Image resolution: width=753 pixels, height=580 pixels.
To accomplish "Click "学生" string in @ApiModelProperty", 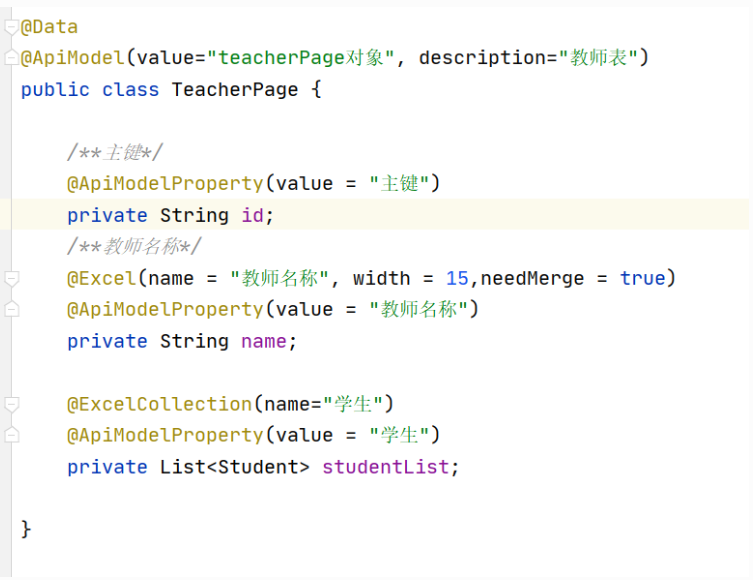I will (399, 435).
